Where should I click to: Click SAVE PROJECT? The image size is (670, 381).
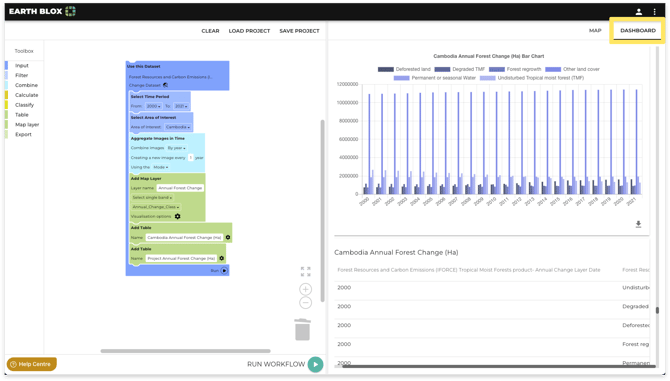[299, 31]
